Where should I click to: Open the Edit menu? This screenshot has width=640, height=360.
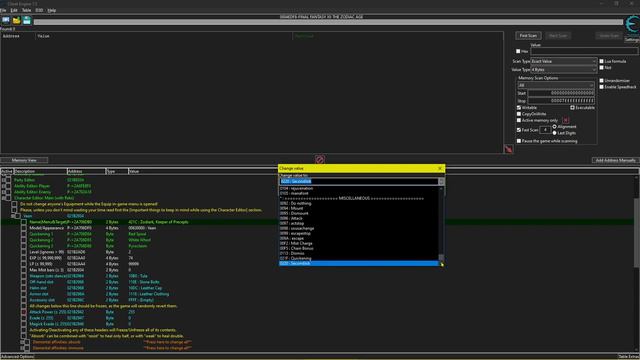click(14, 10)
